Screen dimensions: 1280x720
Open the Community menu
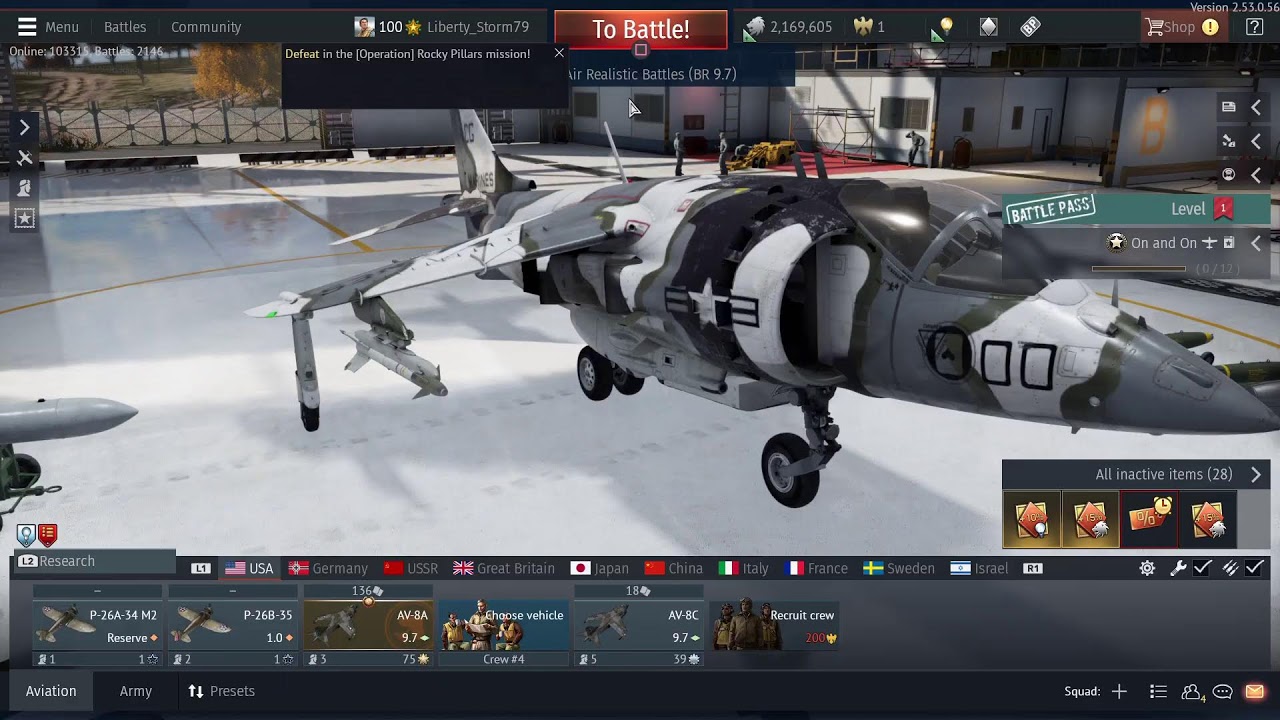[x=206, y=27]
